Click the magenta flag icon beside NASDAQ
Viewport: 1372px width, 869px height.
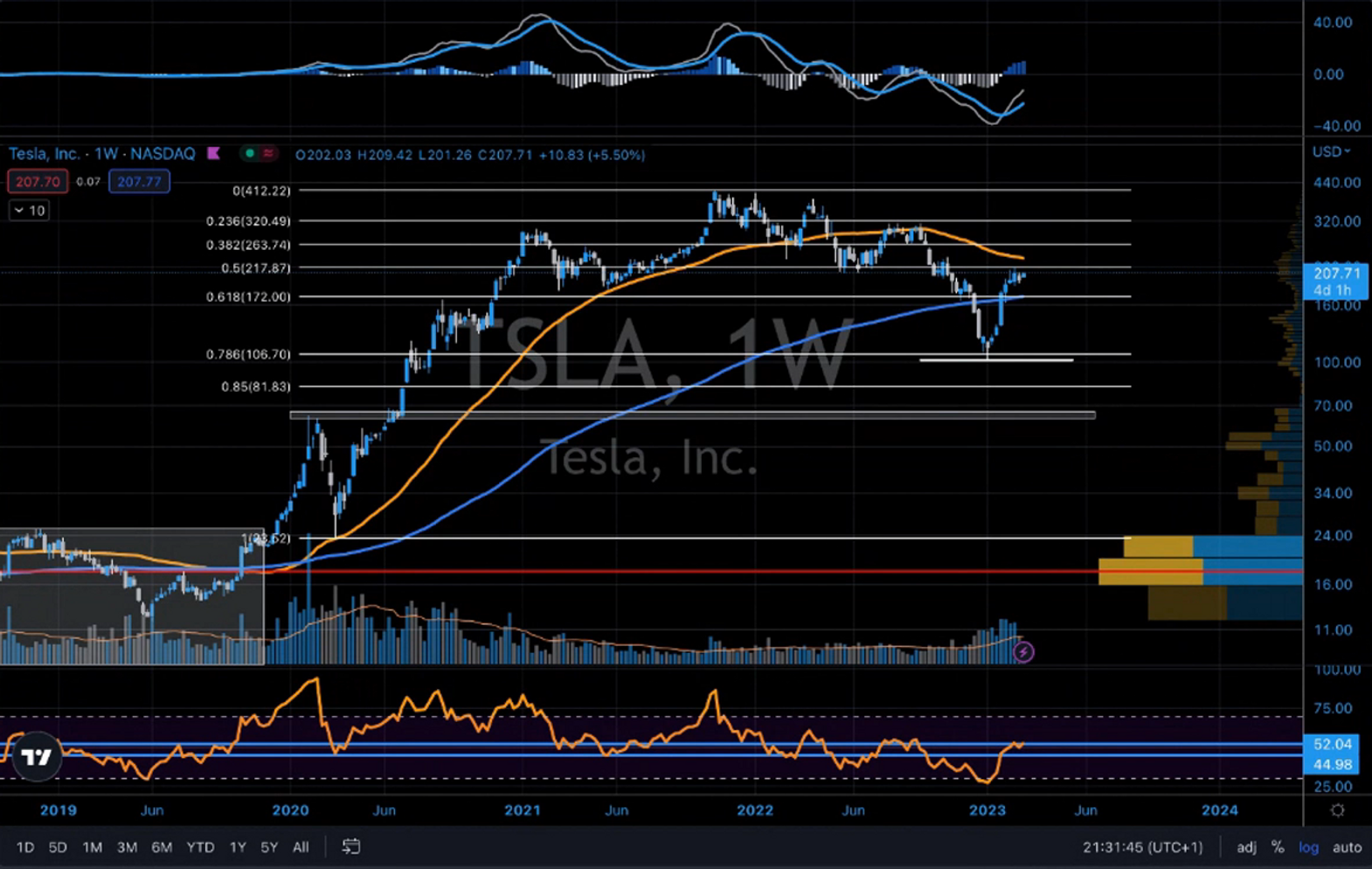[213, 154]
